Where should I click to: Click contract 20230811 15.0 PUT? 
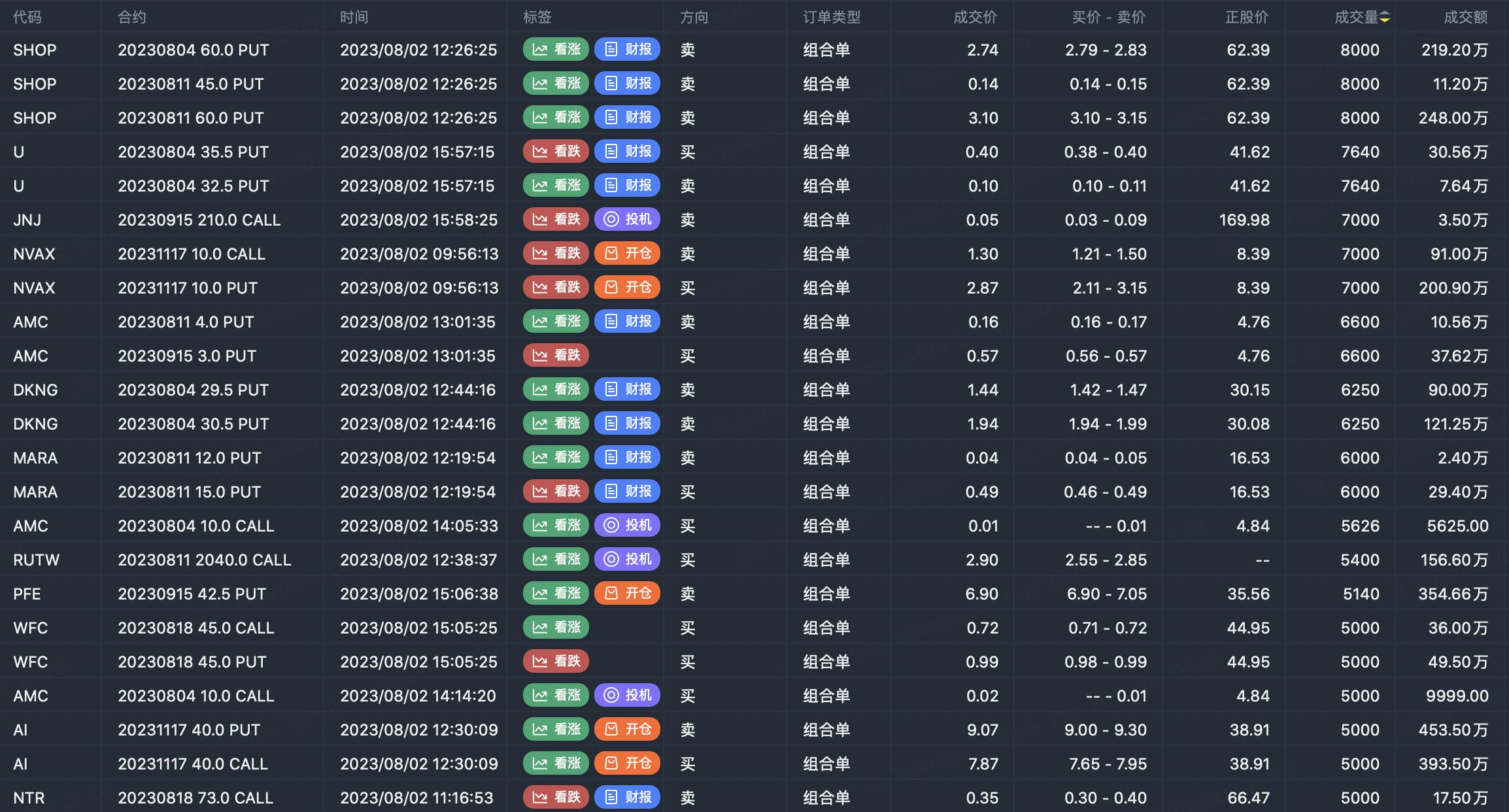coord(190,492)
